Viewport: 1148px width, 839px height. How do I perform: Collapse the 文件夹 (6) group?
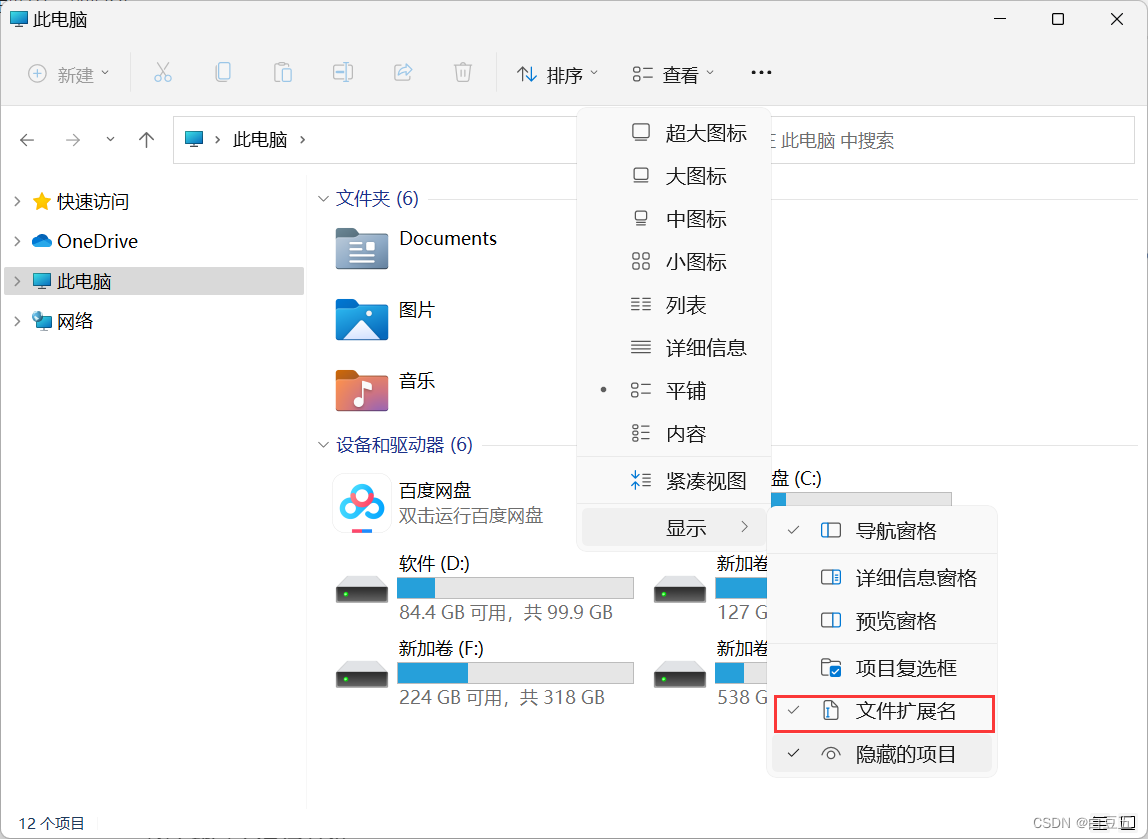(323, 198)
